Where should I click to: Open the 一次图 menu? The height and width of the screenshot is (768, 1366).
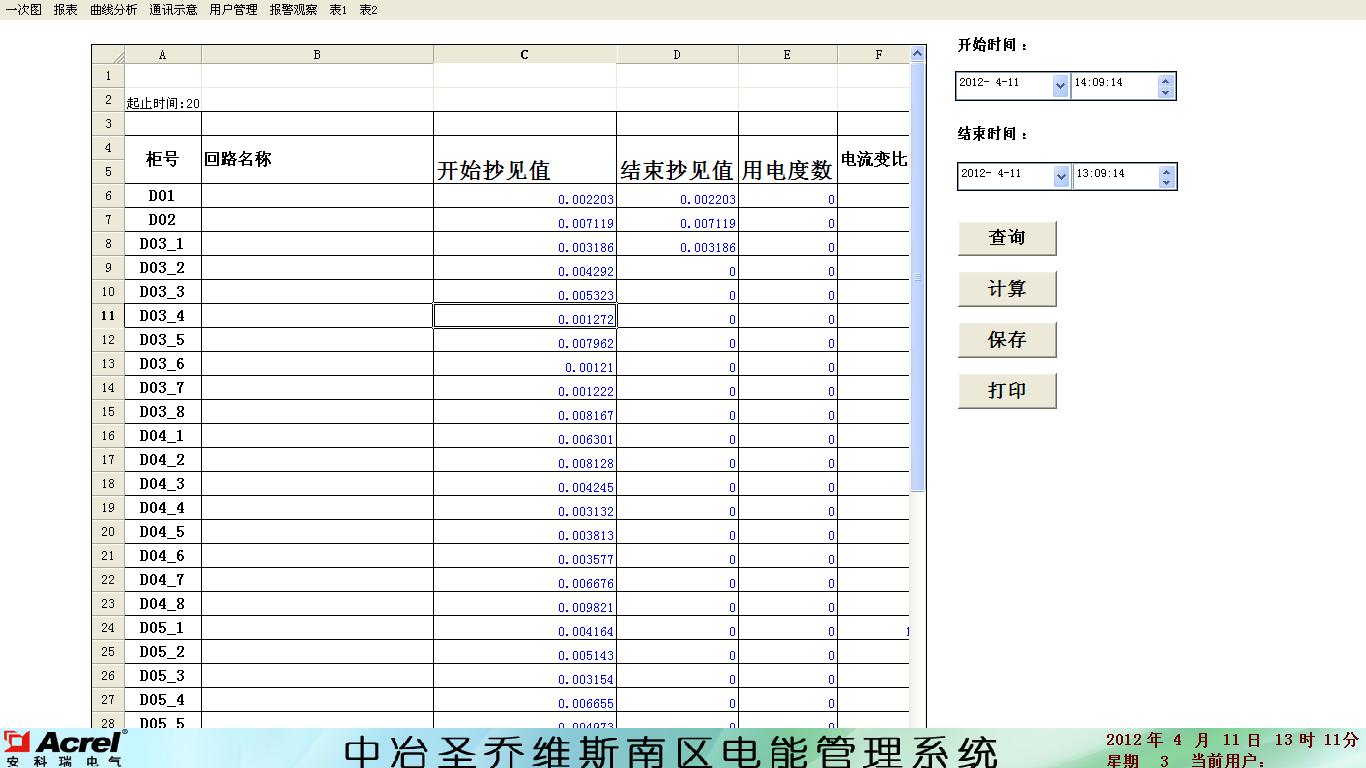tap(24, 10)
